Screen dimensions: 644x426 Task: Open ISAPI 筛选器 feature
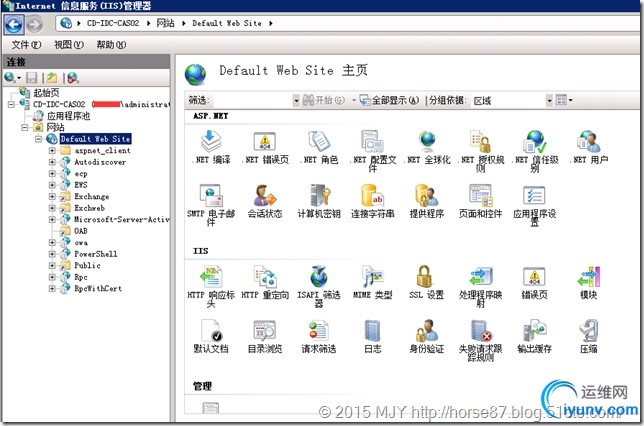point(319,286)
